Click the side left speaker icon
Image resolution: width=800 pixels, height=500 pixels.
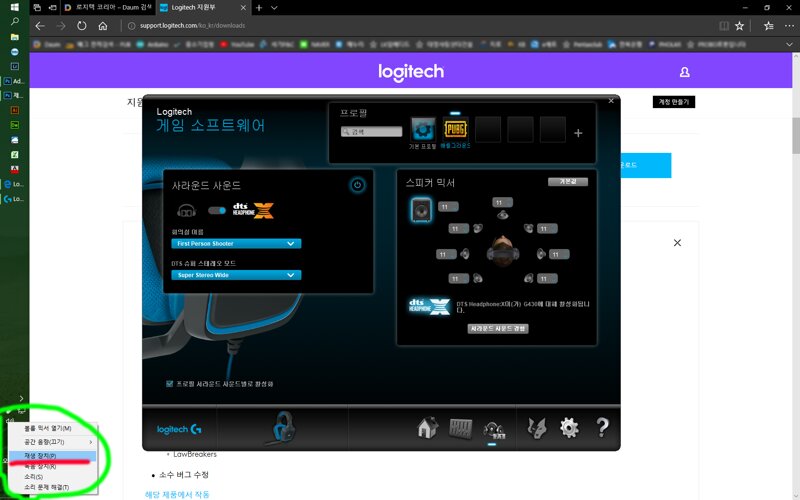[465, 254]
